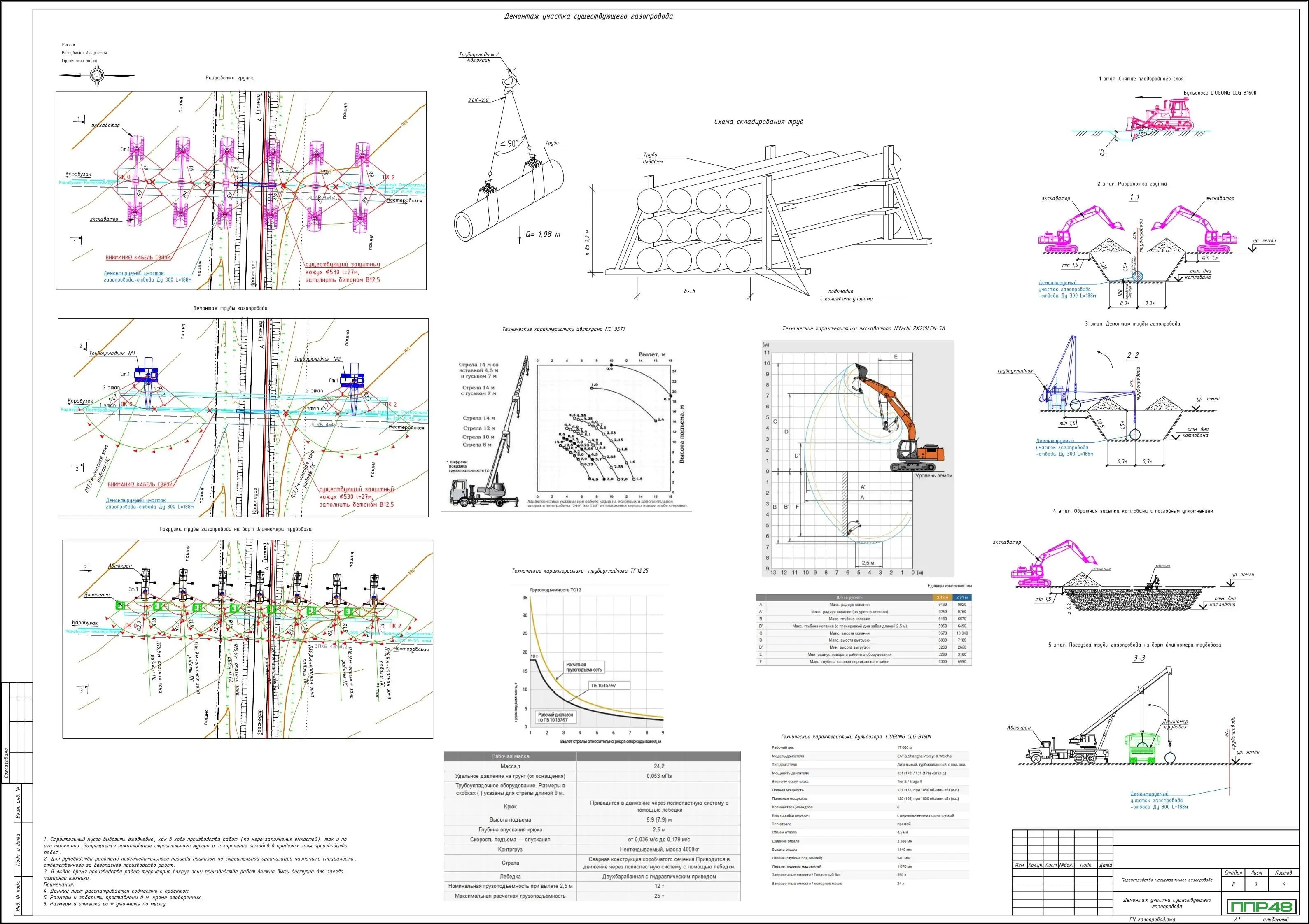The height and width of the screenshot is (924, 1309).
Task: Click the drawing title 'Демонтаж участка существующего газопровода'
Action: (x=588, y=16)
